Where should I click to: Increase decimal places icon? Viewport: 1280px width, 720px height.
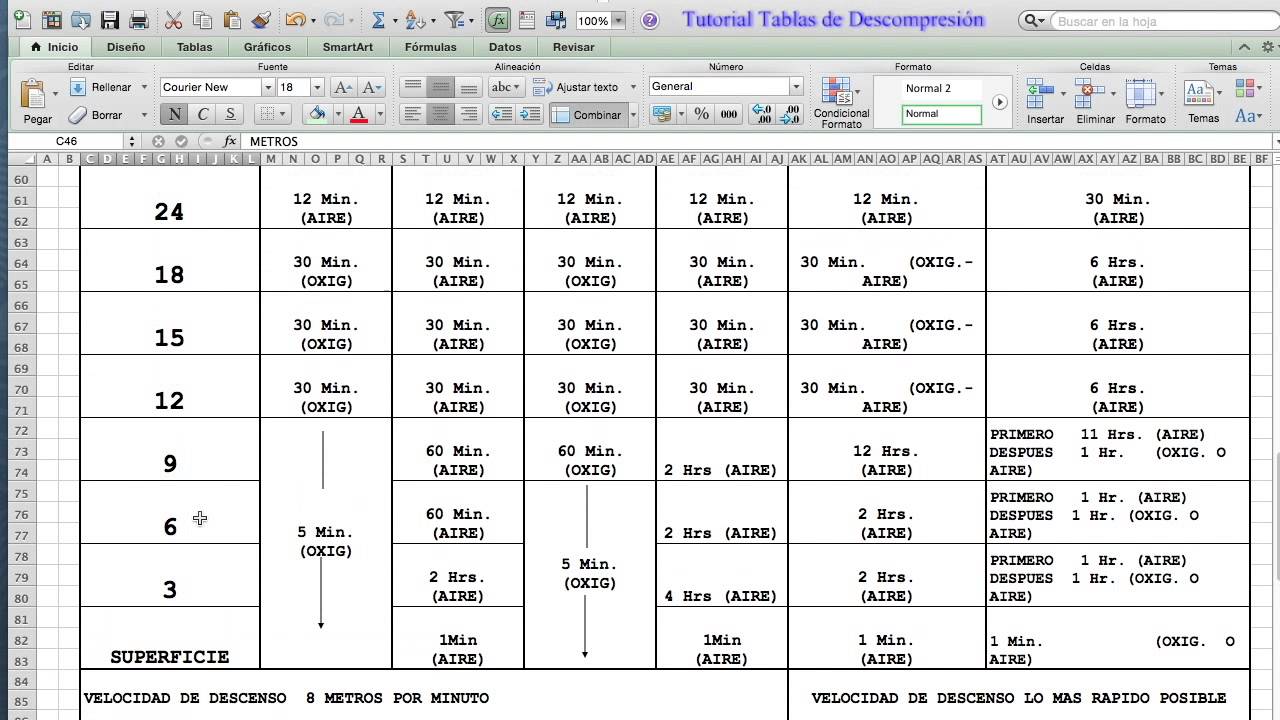click(x=761, y=114)
